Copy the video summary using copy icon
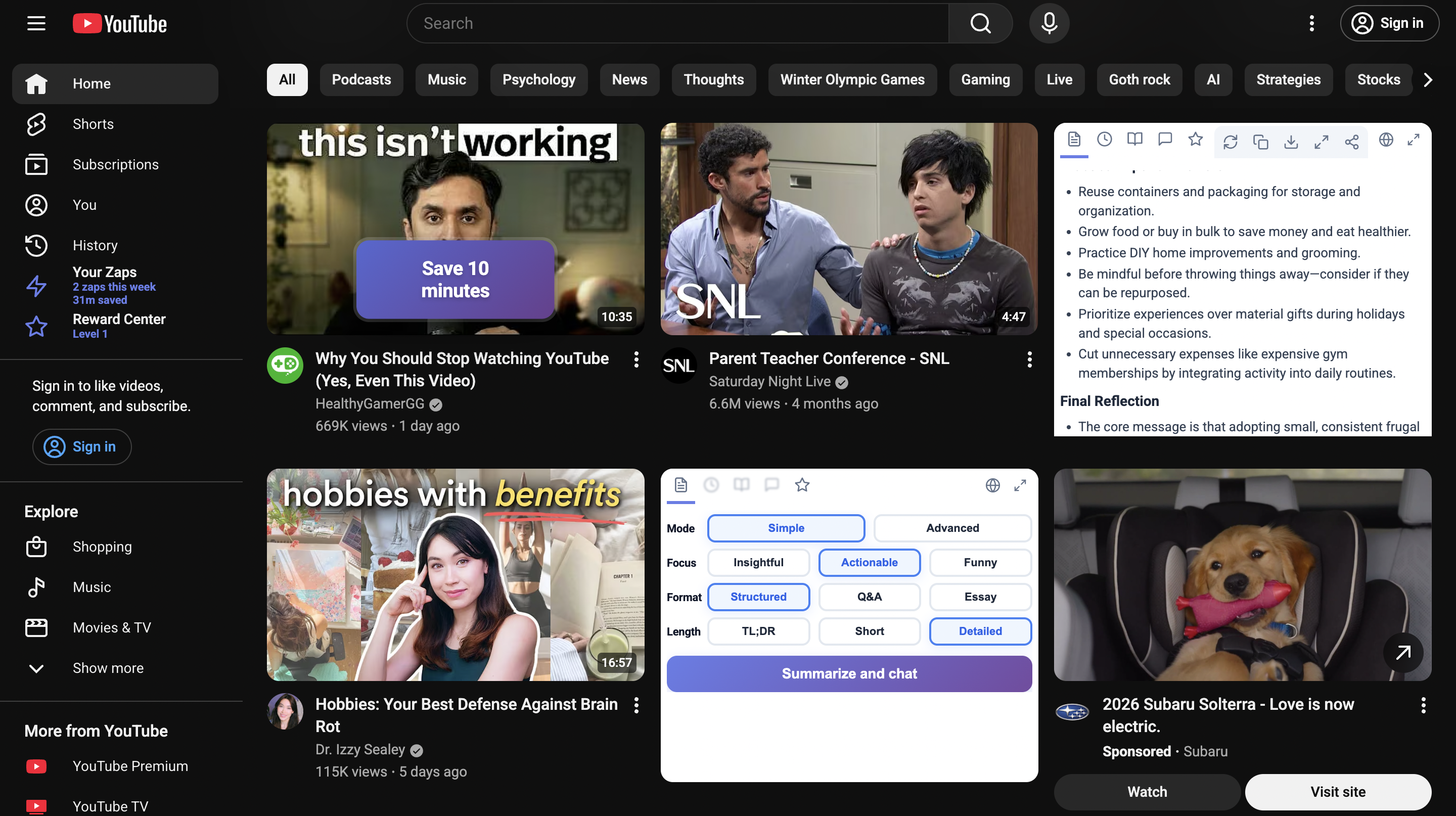Image resolution: width=1456 pixels, height=816 pixels. pyautogui.click(x=1260, y=143)
